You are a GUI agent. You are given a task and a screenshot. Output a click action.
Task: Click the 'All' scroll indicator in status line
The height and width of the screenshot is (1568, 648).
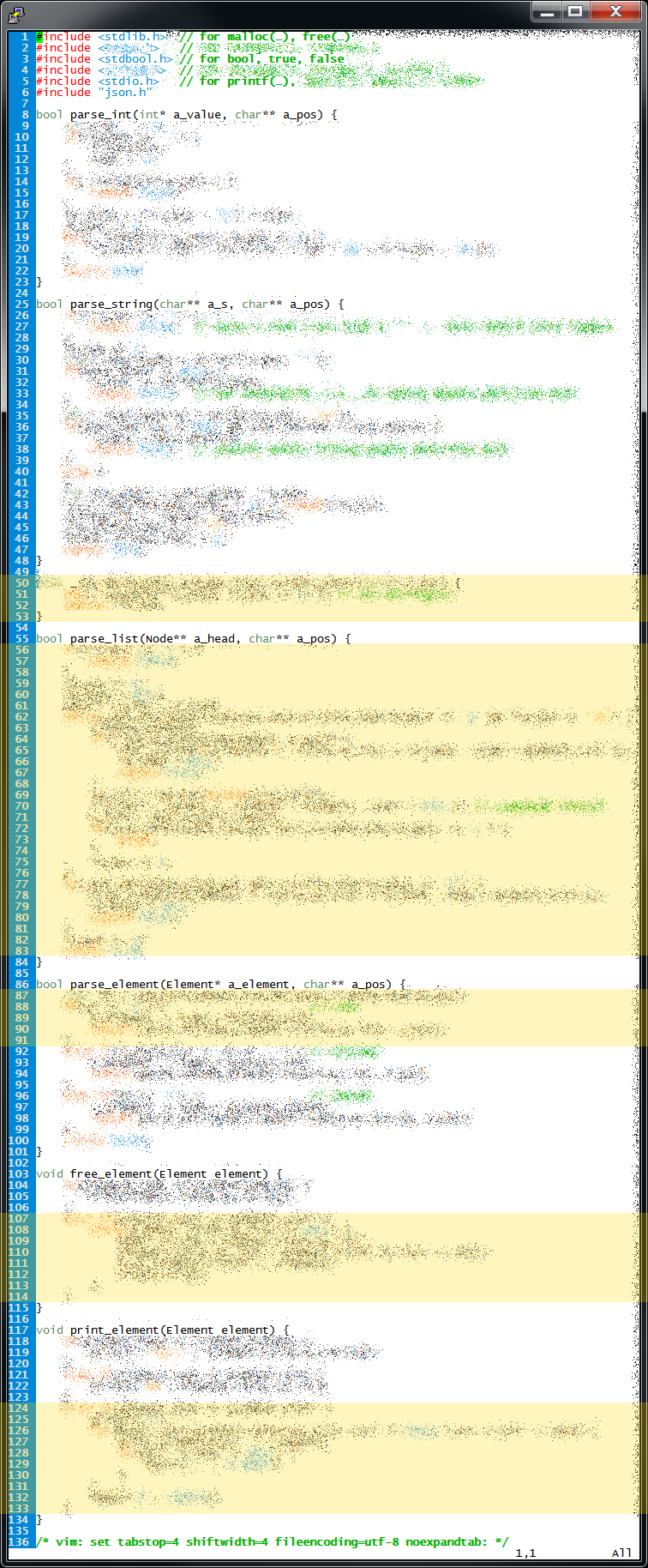[621, 1553]
